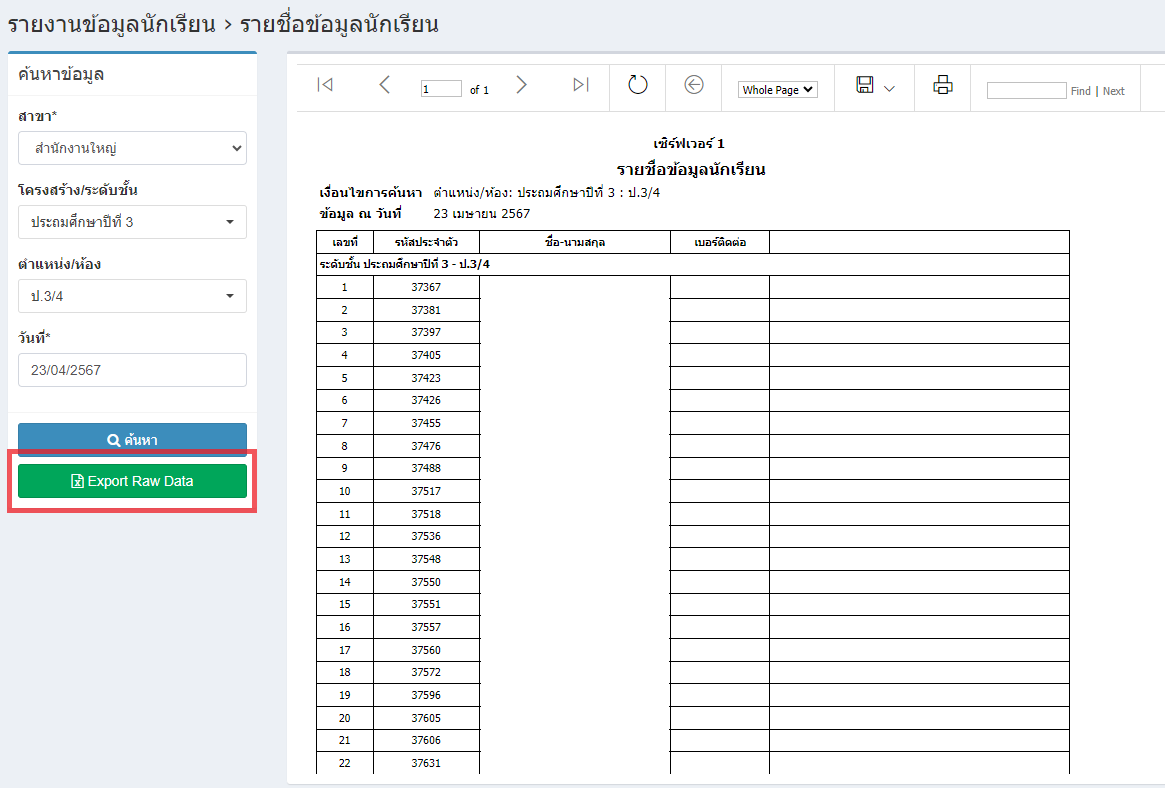Click student ID 37606
The image size is (1165, 788).
426,740
